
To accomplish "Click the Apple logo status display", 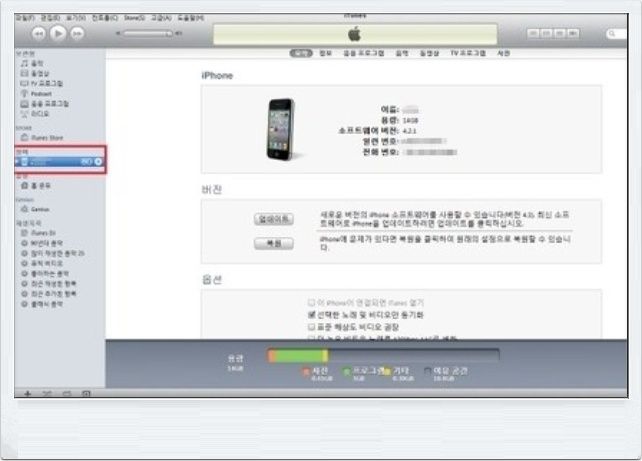I will click(355, 34).
